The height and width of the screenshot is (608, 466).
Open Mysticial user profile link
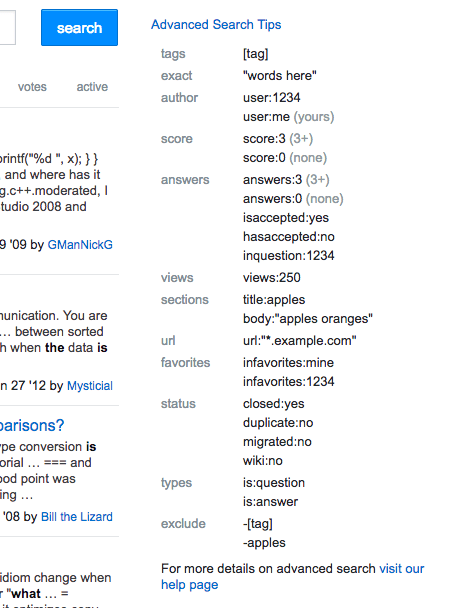(x=90, y=386)
